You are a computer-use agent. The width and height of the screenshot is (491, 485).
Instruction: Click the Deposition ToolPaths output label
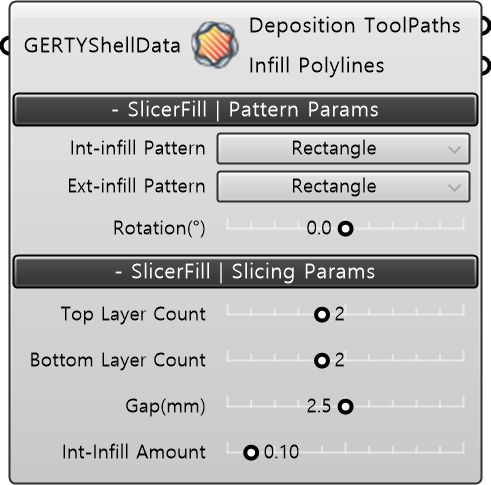point(355,26)
